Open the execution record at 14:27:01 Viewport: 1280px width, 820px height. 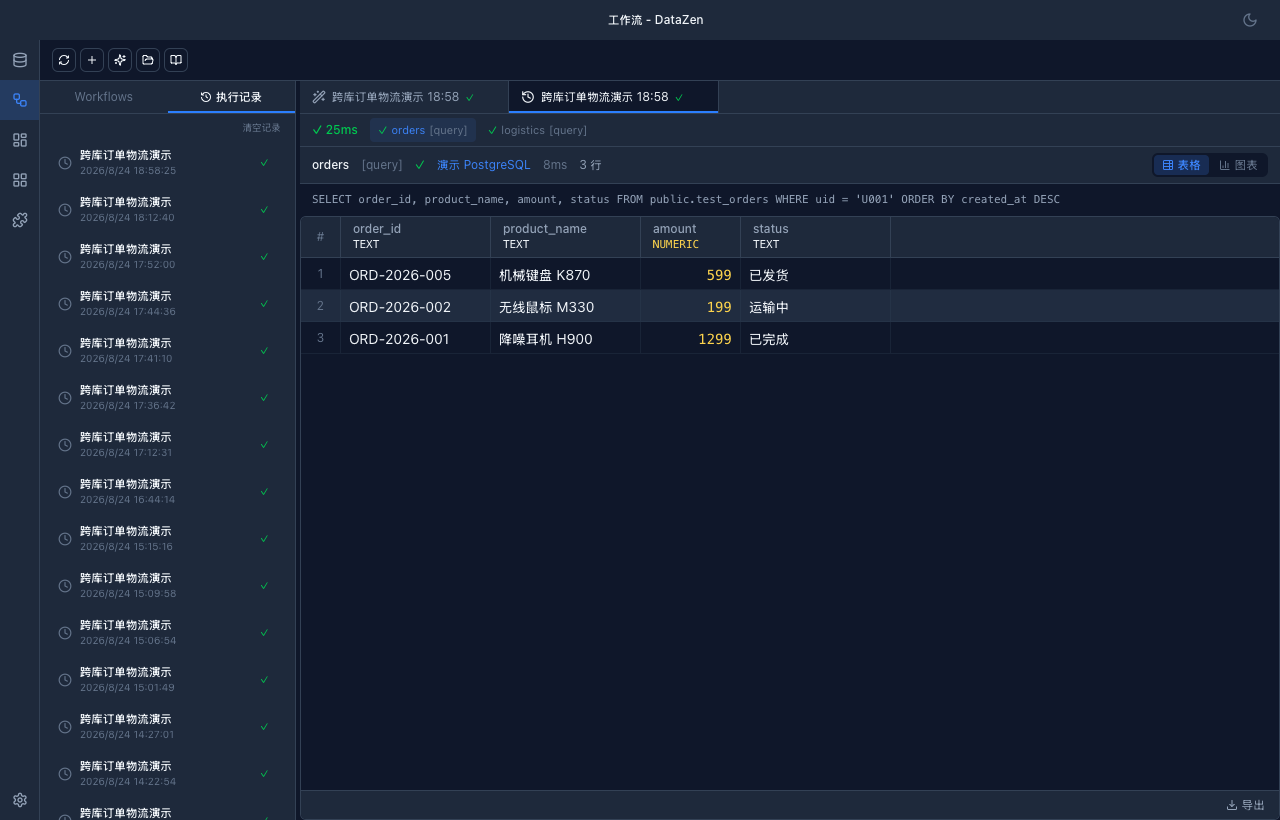168,726
